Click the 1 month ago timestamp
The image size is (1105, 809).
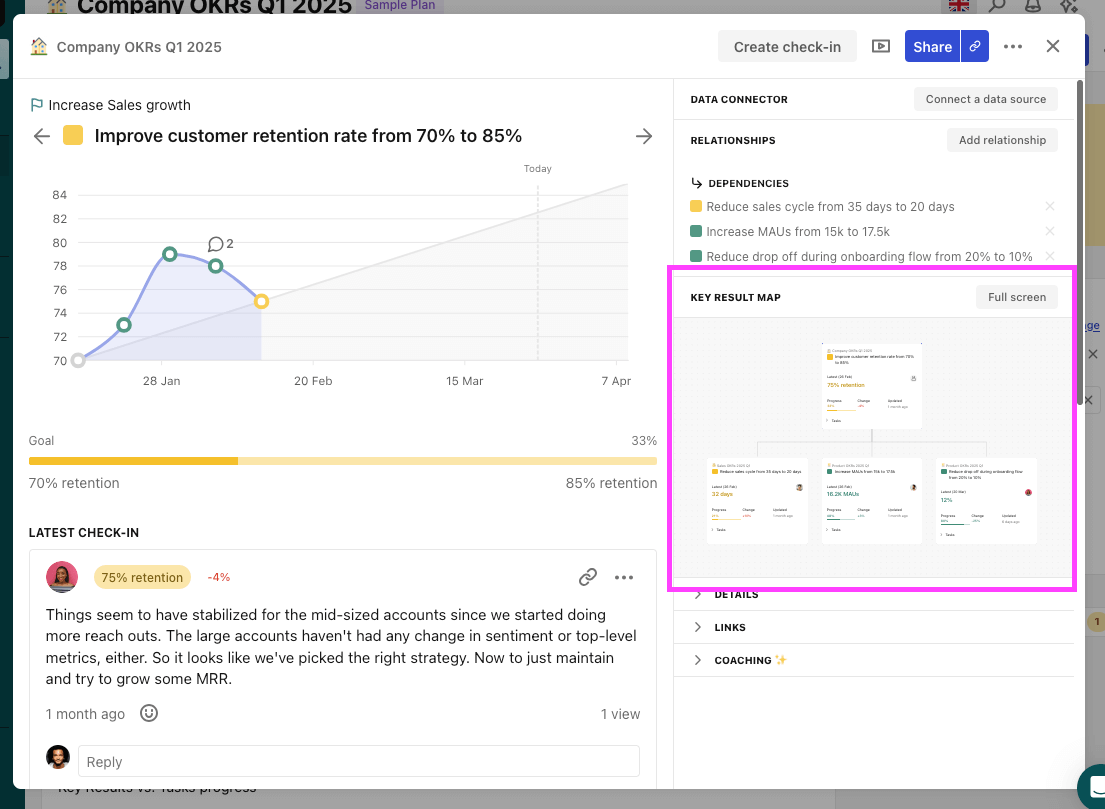coord(85,714)
